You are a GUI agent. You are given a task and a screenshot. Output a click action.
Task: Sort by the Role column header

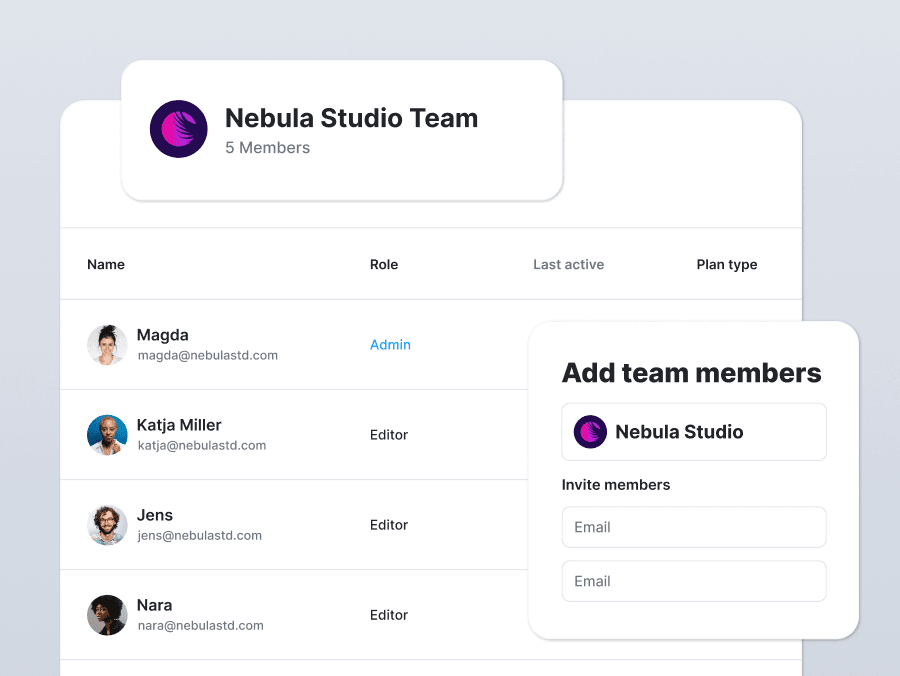[384, 265]
